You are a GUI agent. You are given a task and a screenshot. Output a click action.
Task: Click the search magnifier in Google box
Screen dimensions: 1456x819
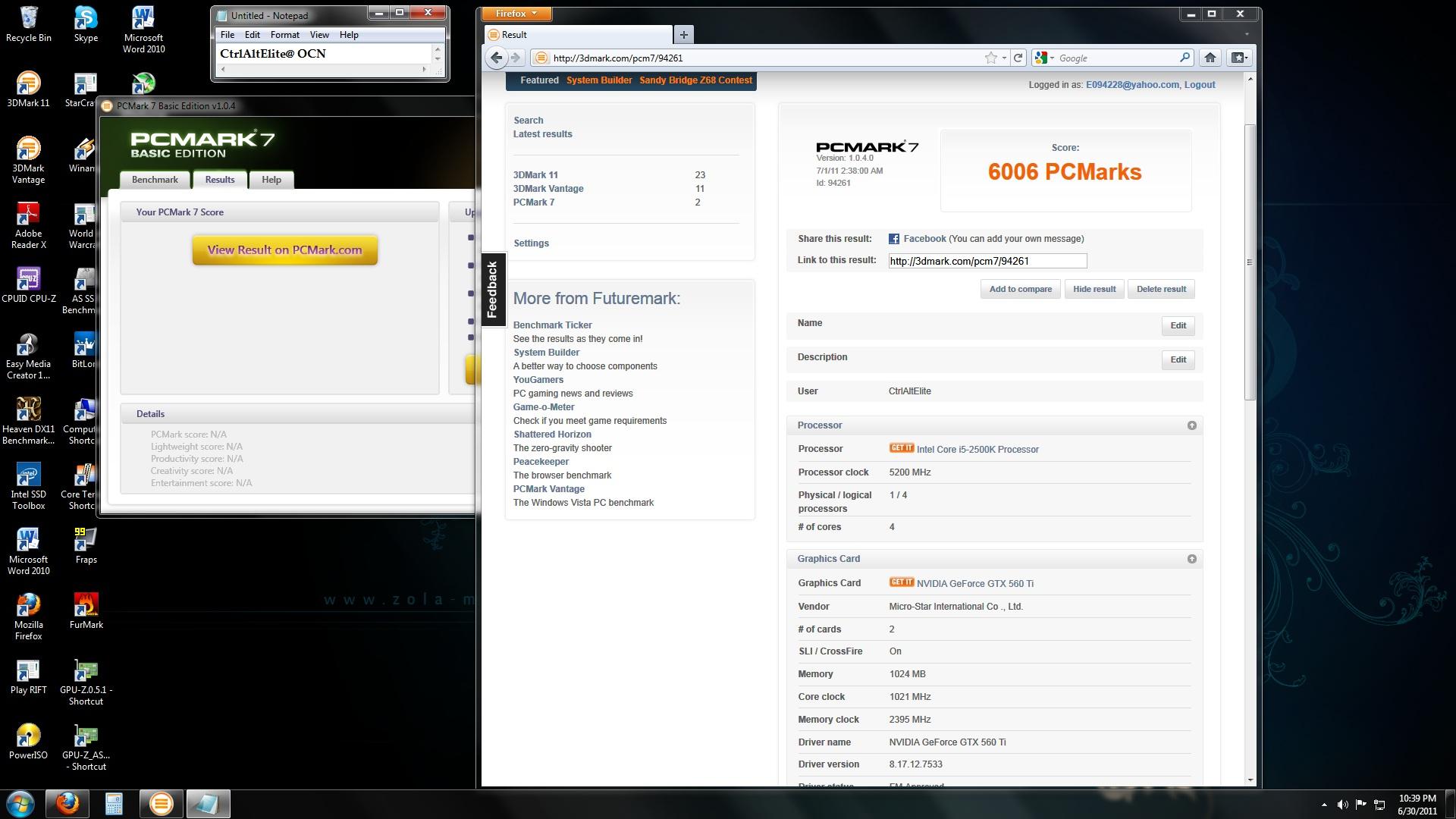[x=1185, y=58]
